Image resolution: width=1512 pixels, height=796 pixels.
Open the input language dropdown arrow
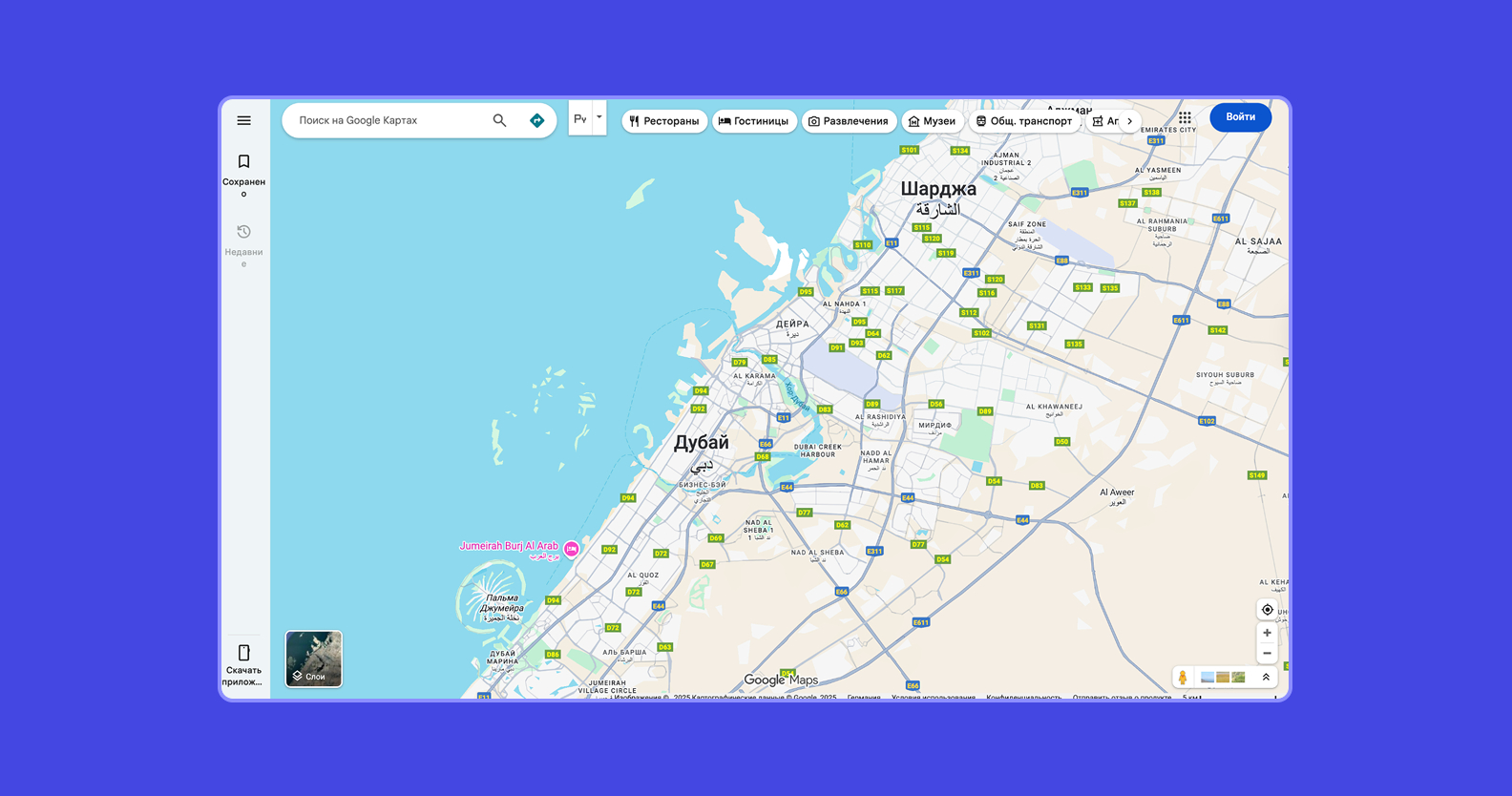[599, 117]
